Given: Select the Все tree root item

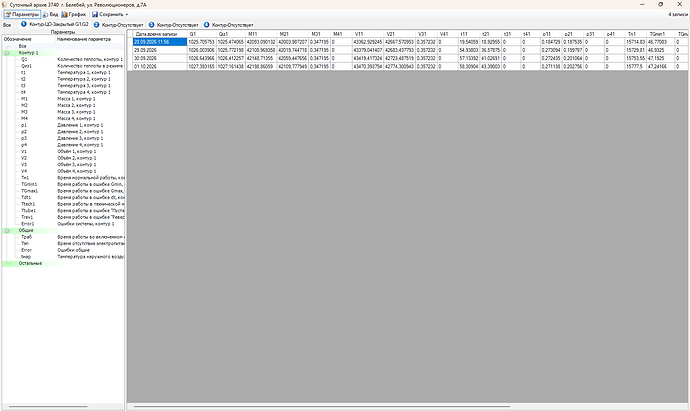Looking at the screenshot, I should point(22,46).
